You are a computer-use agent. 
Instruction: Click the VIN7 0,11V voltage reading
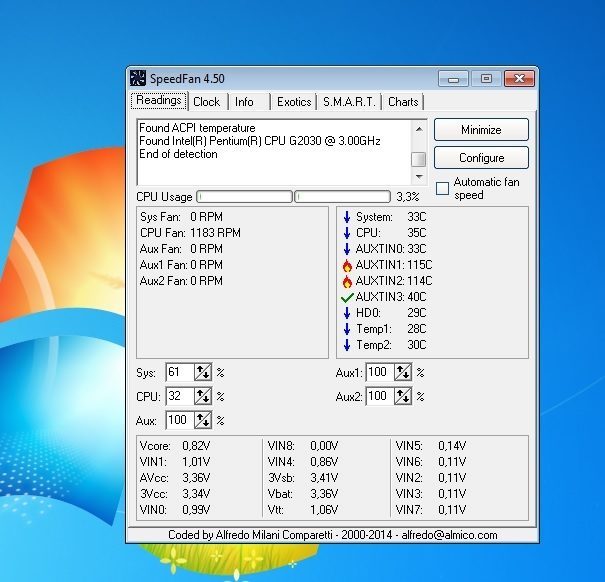click(431, 510)
